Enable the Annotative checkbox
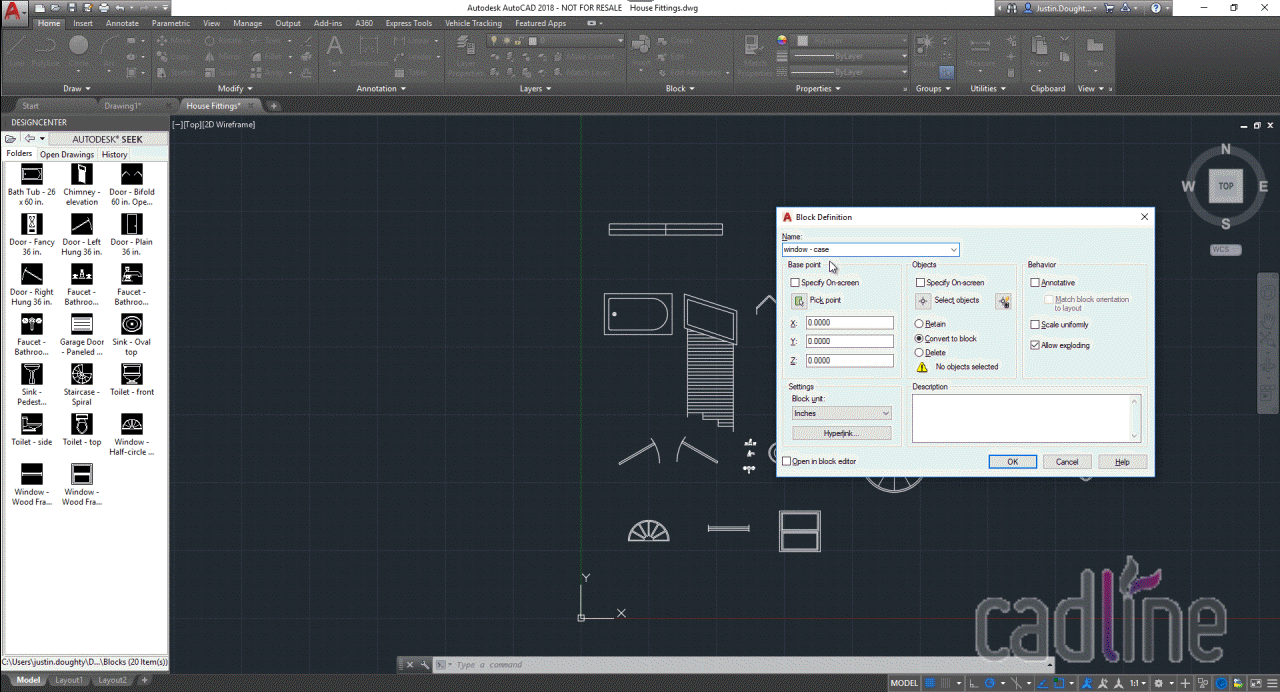The image size is (1280, 692). point(1035,283)
